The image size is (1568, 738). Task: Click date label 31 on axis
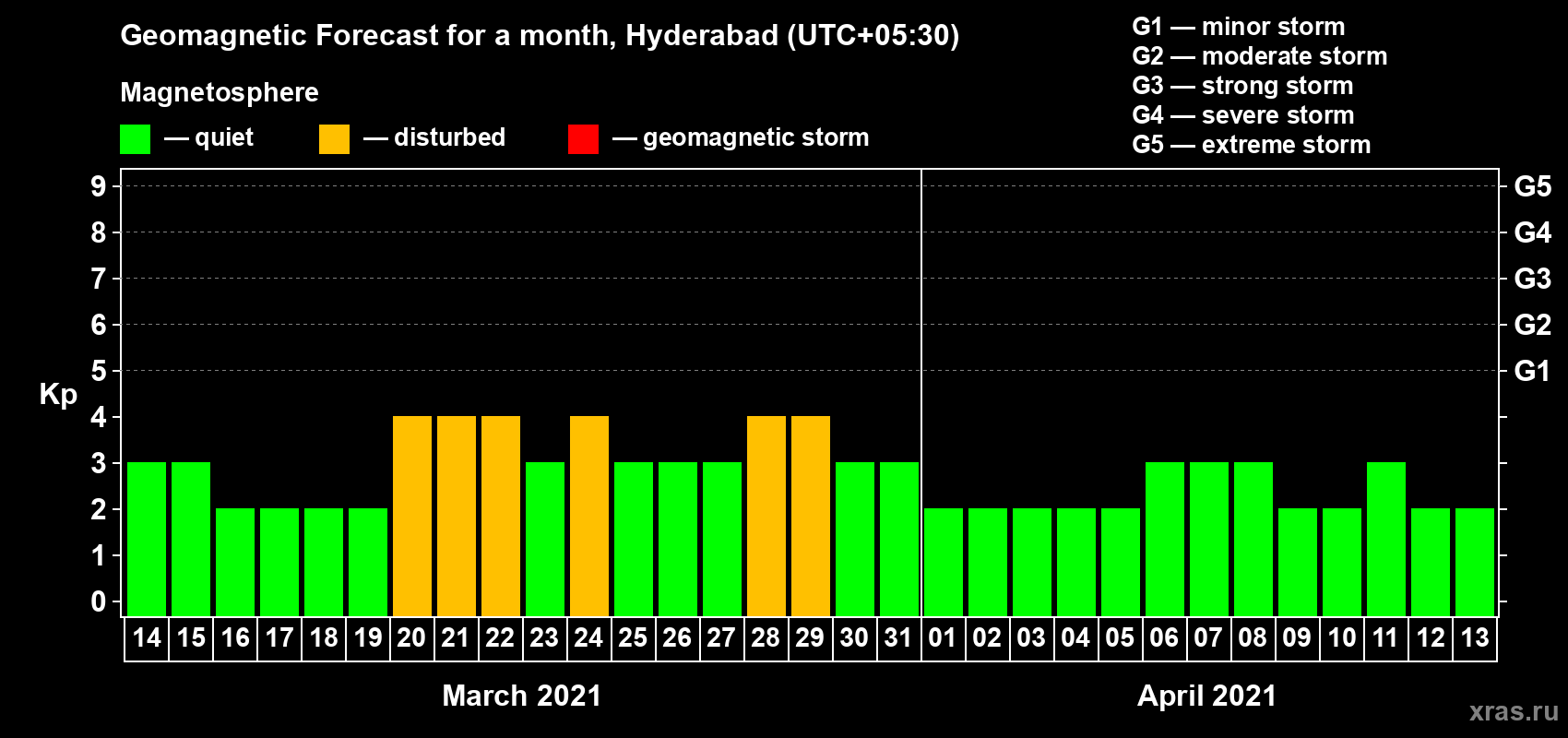(898, 637)
